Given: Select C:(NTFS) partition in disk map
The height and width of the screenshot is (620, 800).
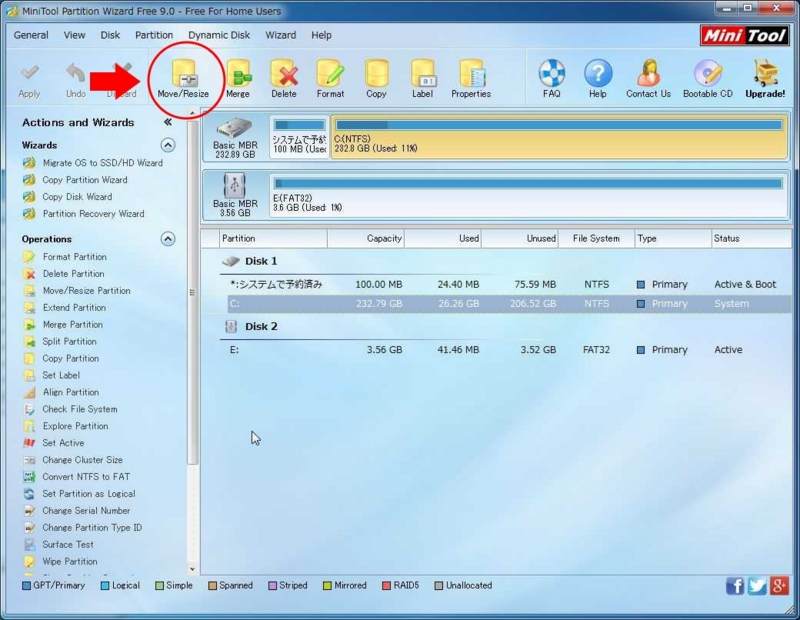Looking at the screenshot, I should click(559, 137).
